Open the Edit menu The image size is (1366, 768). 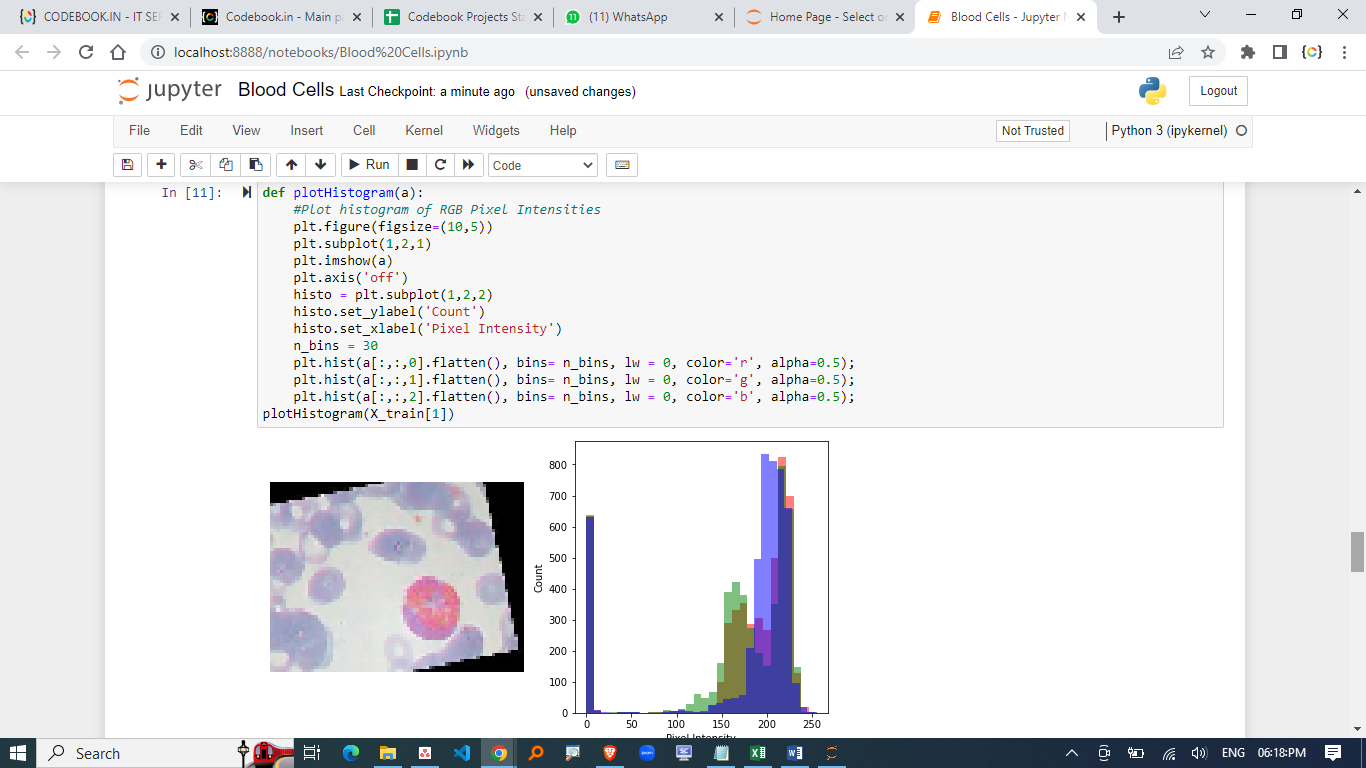tap(191, 131)
